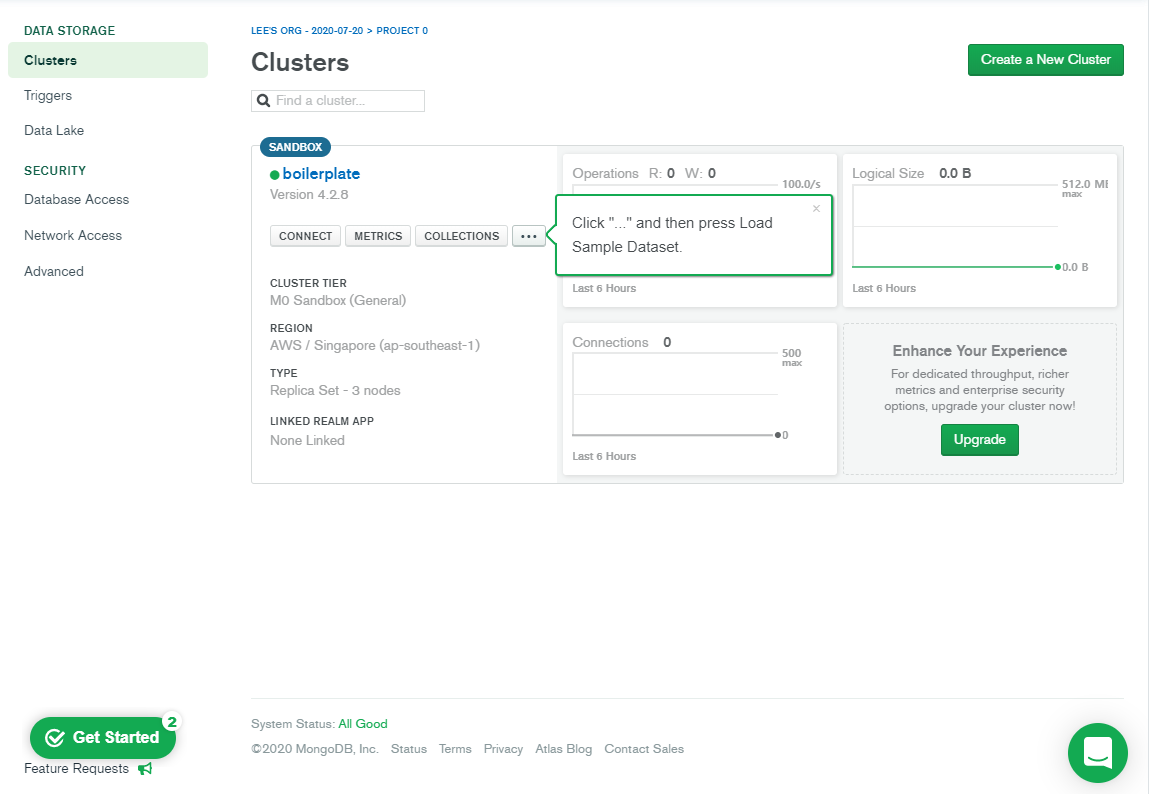Click PROJECT 0 breadcrumb link
This screenshot has width=1151, height=794.
pos(402,31)
